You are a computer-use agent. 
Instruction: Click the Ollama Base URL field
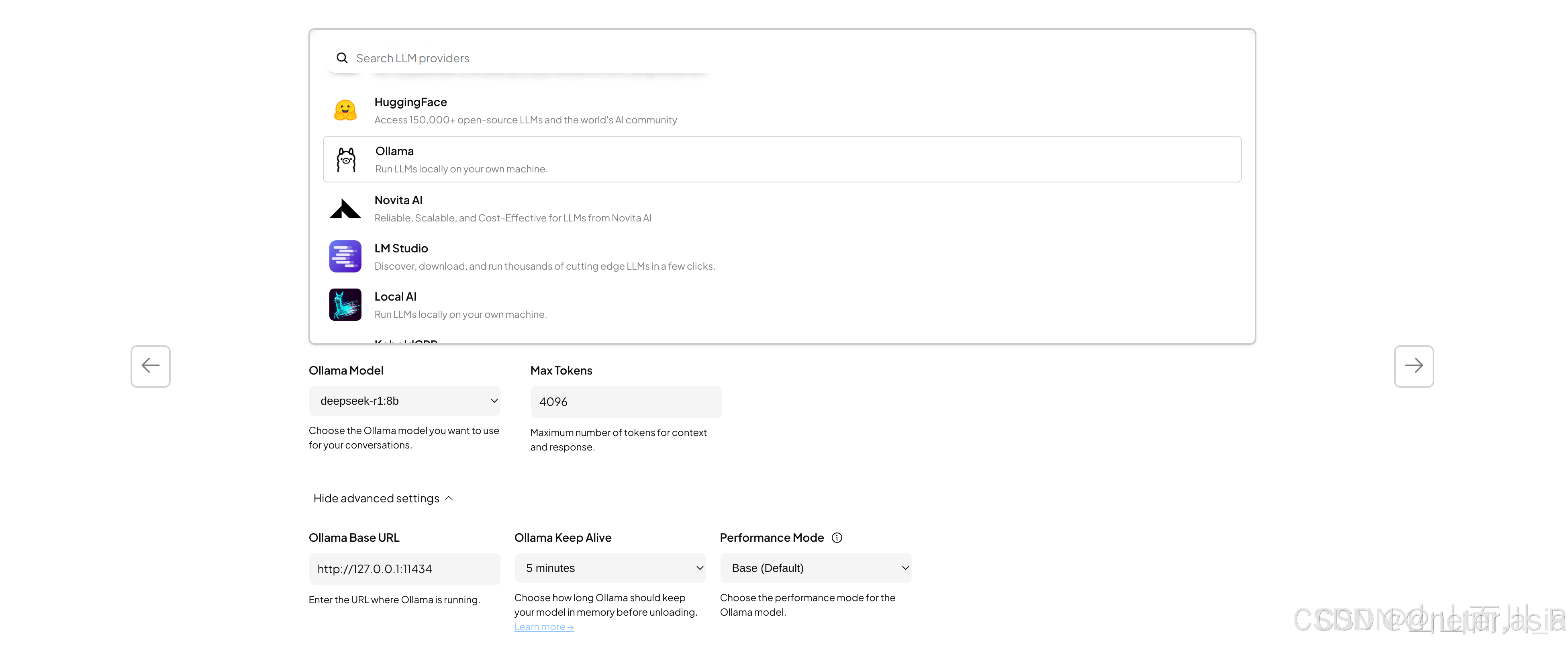tap(404, 569)
